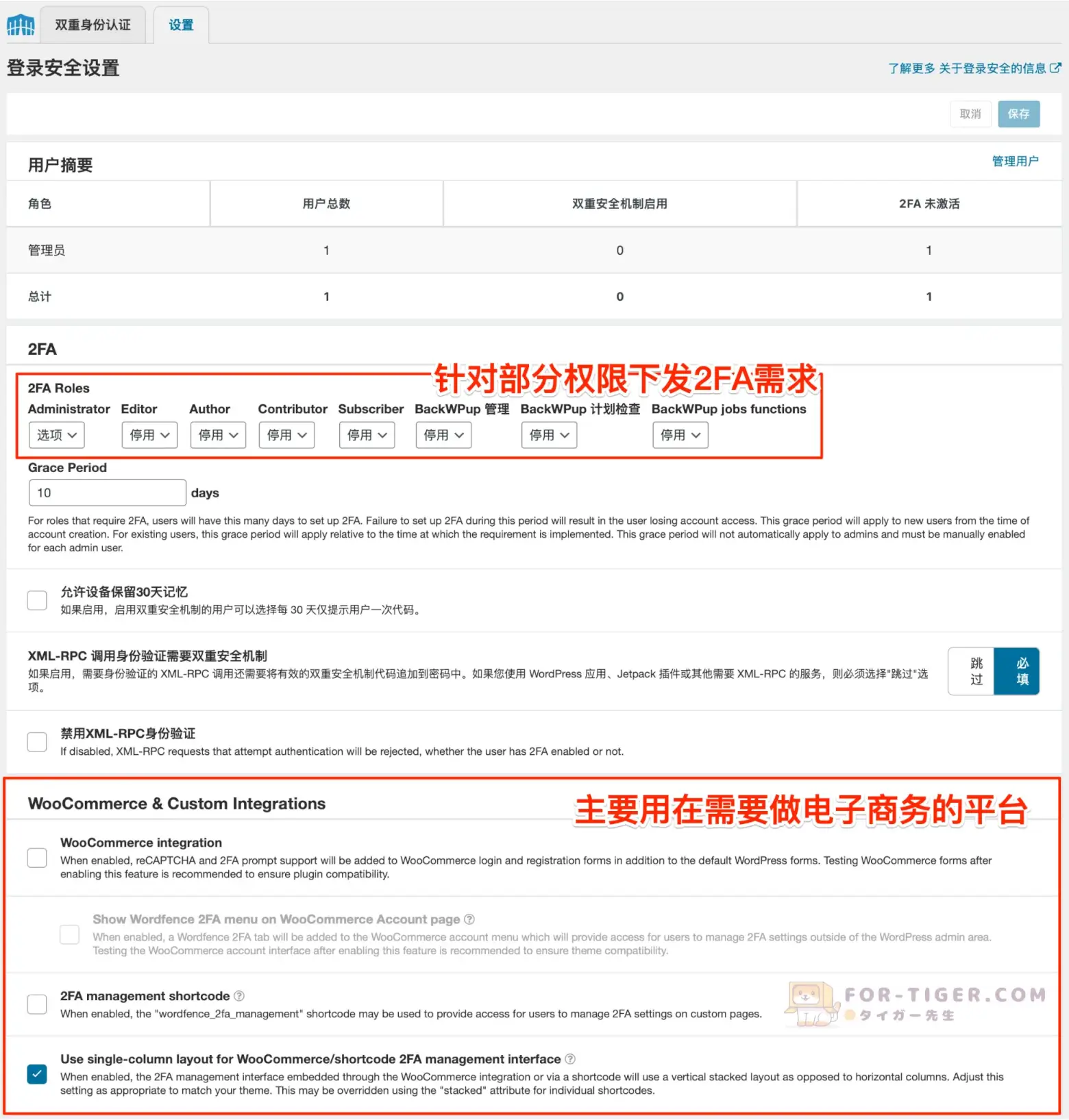Open Subscriber 2FA role dropdown

pyautogui.click(x=367, y=435)
